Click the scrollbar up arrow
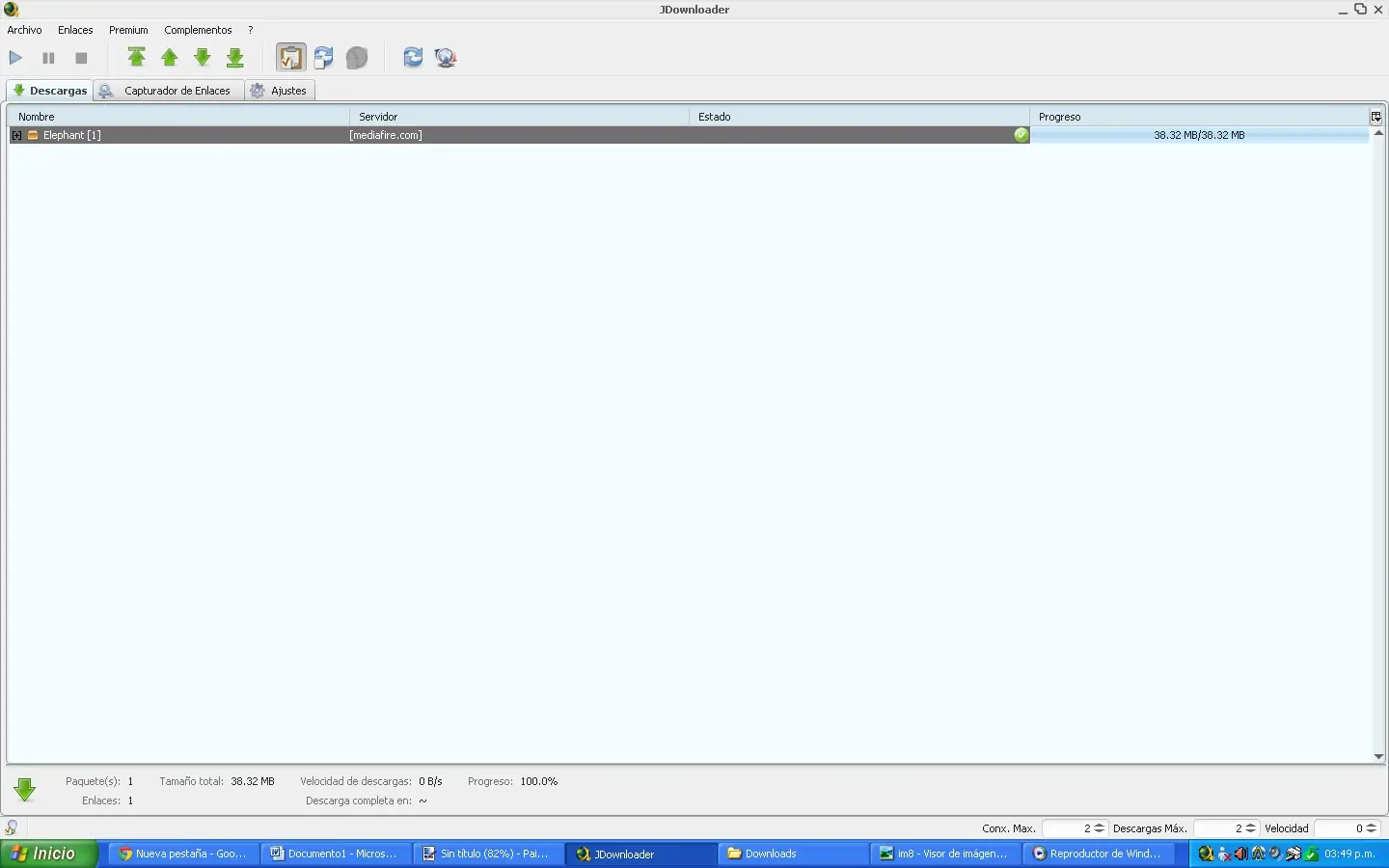Screen dimensions: 1389x868 1378,133
